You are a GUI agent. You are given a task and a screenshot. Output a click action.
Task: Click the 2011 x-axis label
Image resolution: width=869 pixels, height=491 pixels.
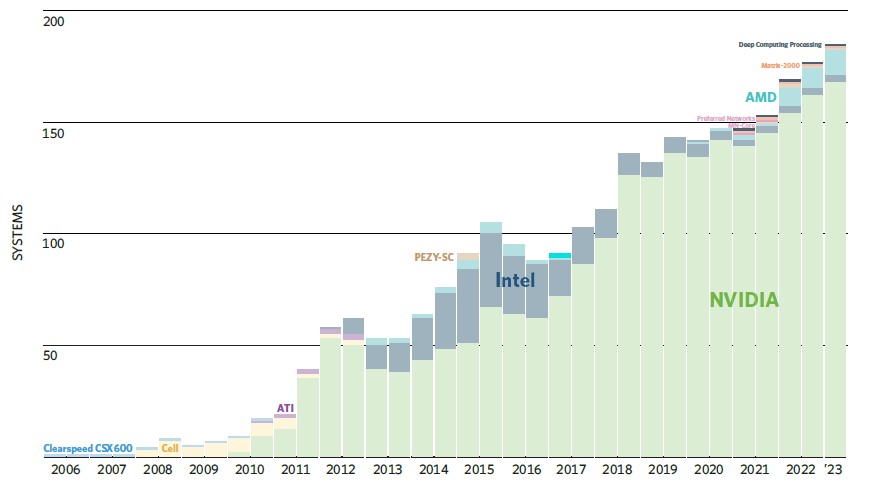click(x=295, y=469)
